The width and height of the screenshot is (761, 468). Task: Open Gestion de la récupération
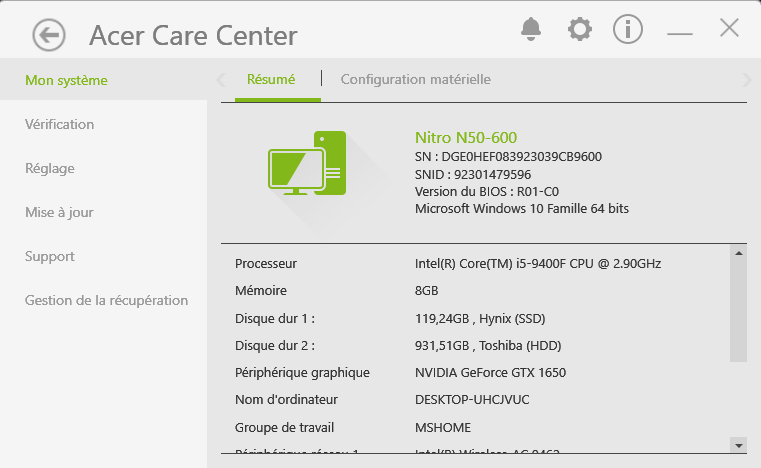point(106,300)
